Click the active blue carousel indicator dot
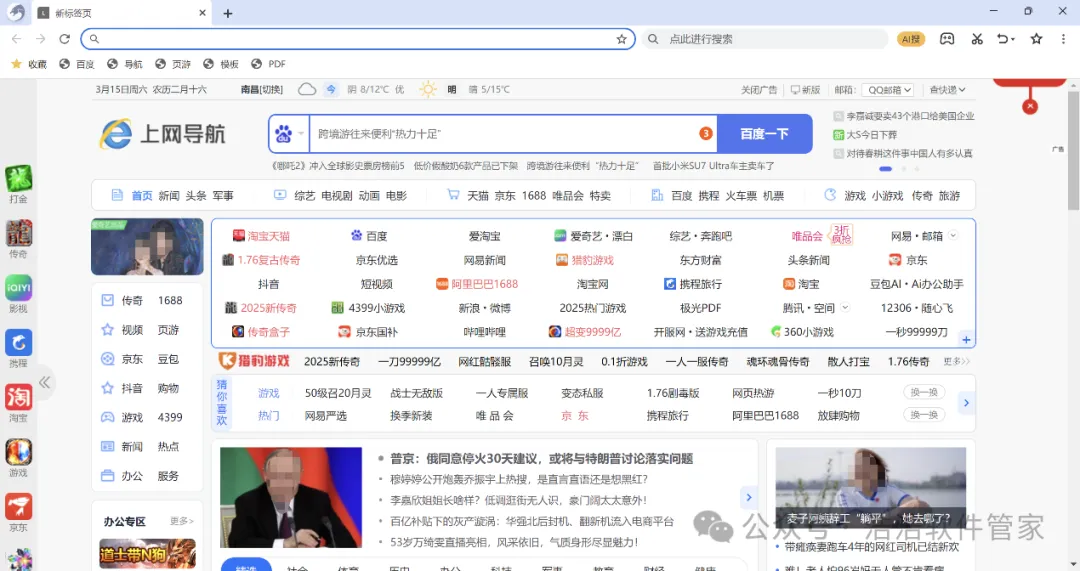The image size is (1080, 571). 885,169
